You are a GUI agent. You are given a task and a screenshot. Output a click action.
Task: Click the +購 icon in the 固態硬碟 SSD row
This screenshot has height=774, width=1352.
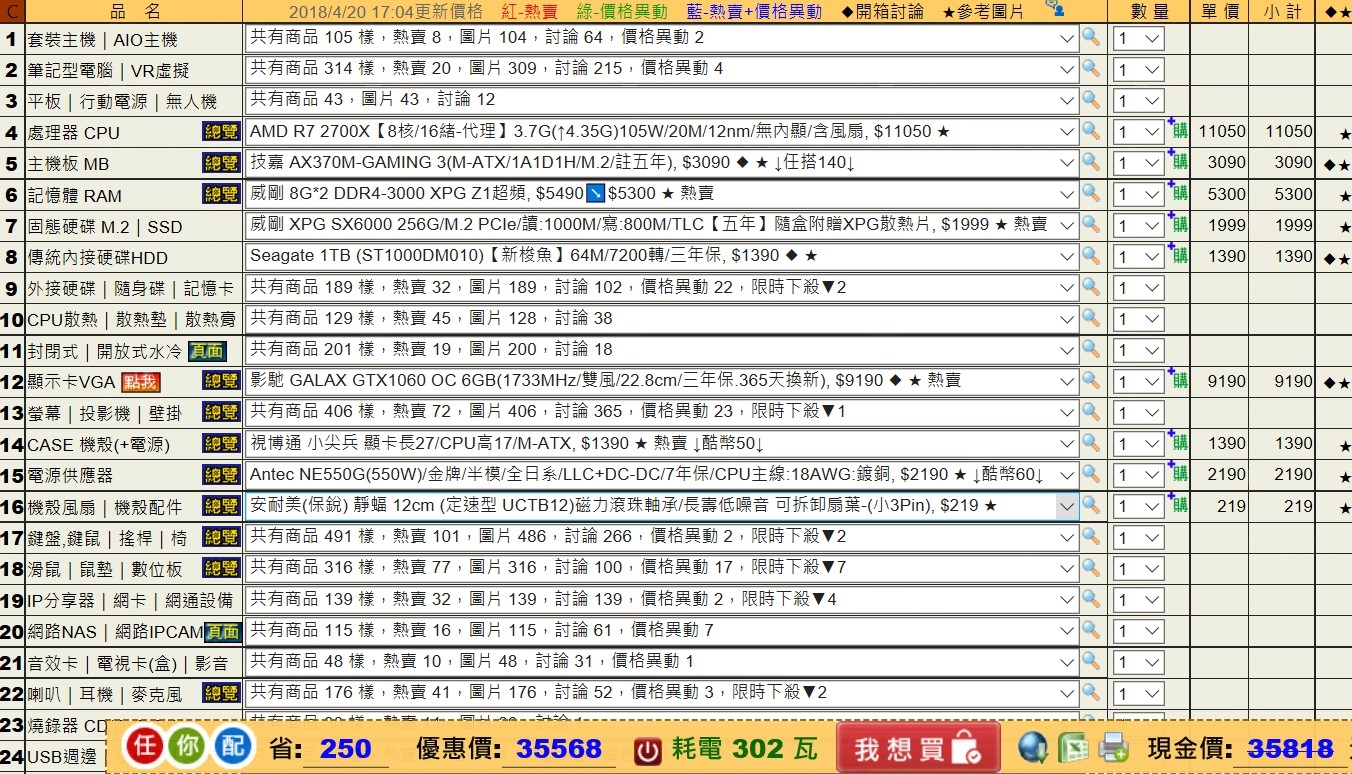point(1178,223)
